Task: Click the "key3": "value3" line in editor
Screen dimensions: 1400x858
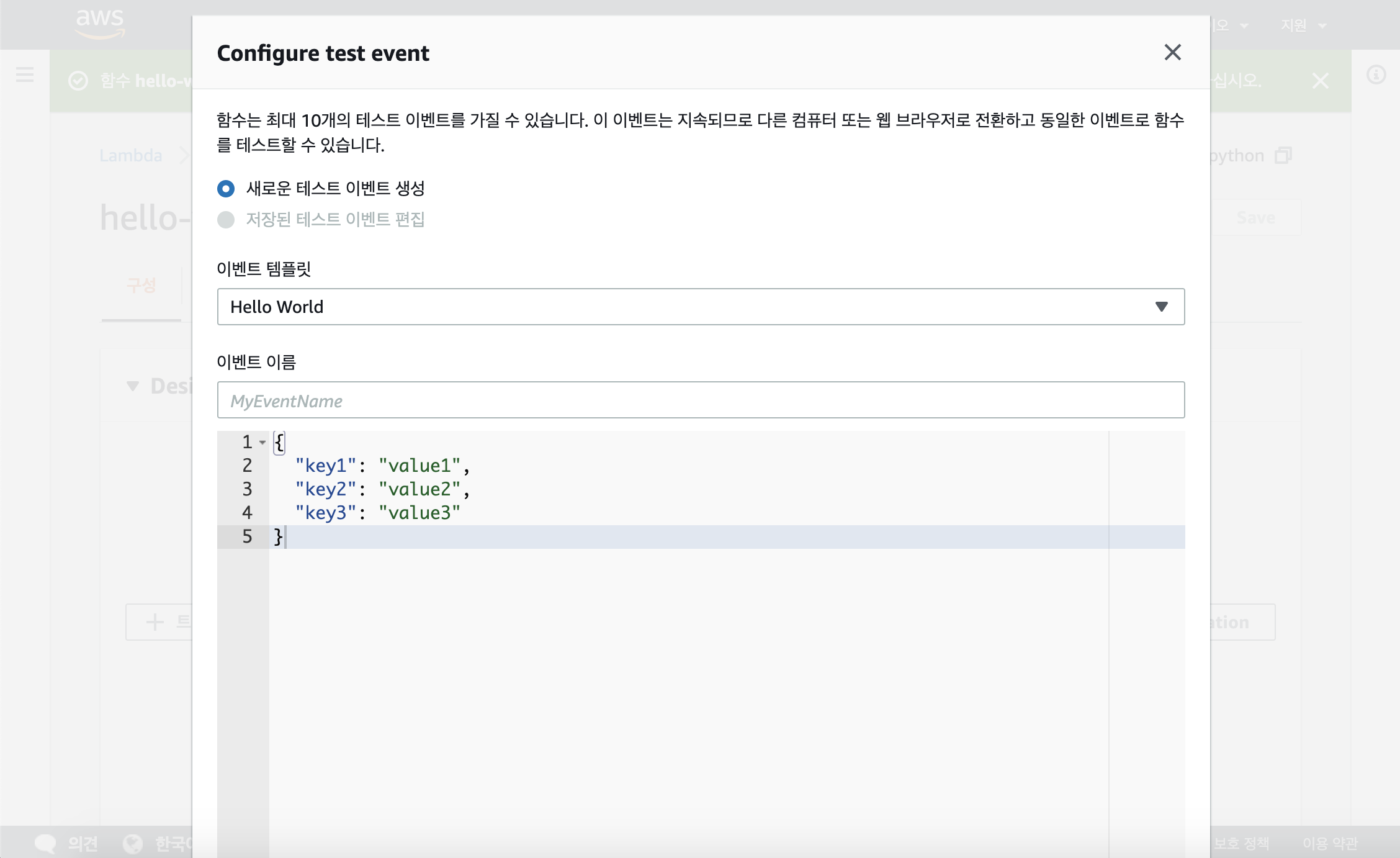Action: pos(378,513)
